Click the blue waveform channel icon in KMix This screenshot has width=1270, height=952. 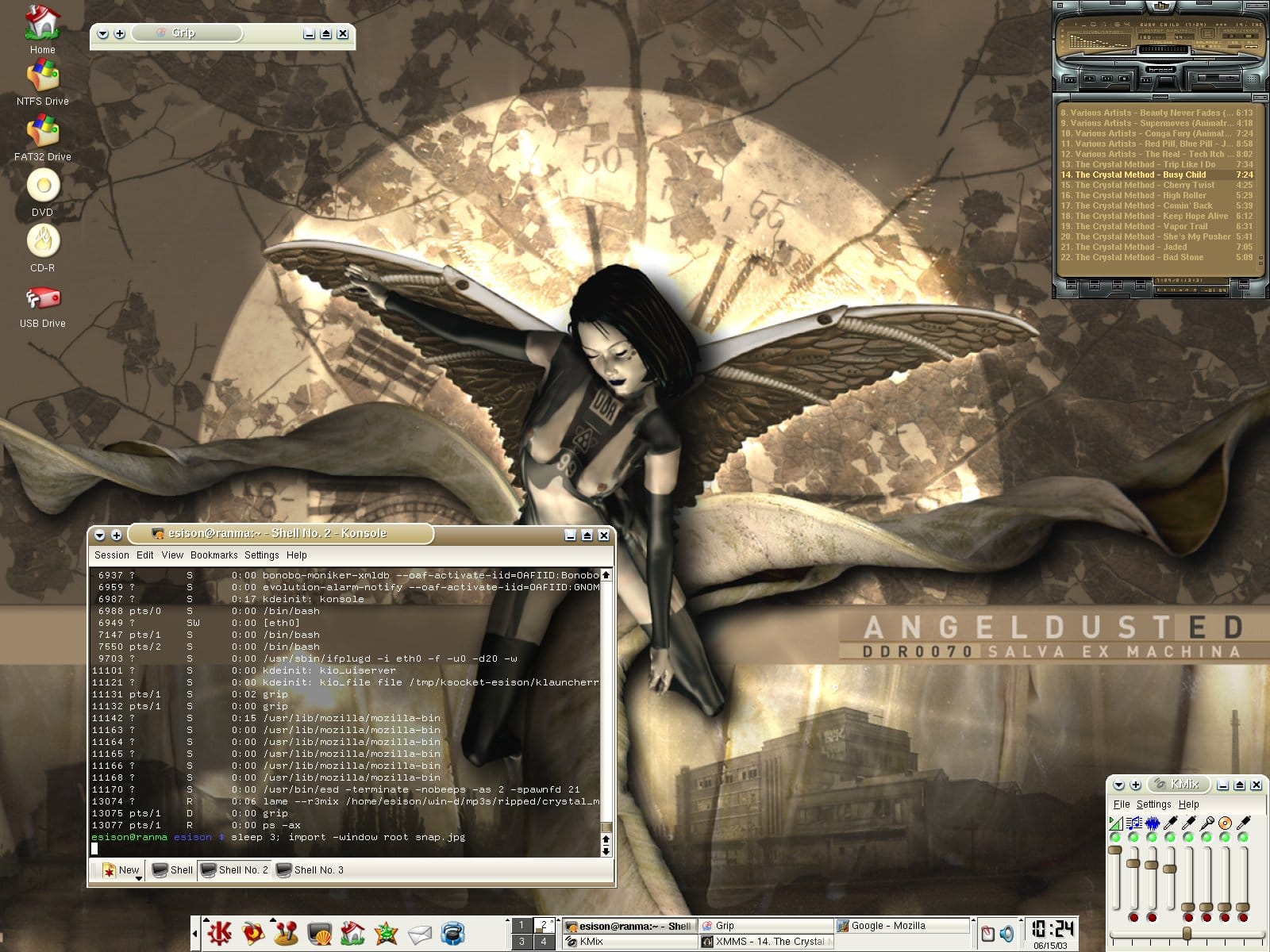click(x=1152, y=823)
